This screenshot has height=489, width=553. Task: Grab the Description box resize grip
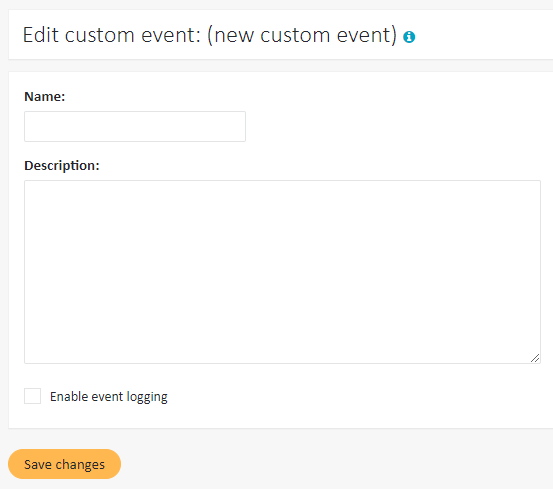click(x=535, y=358)
